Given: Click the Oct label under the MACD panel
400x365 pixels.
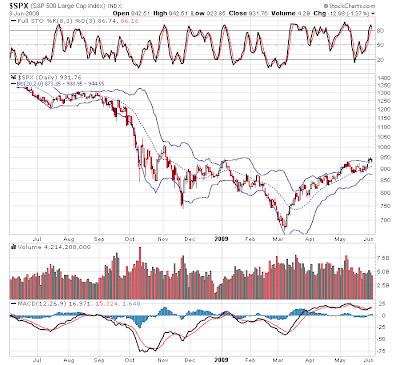Looking at the screenshot, I should 130,360.
